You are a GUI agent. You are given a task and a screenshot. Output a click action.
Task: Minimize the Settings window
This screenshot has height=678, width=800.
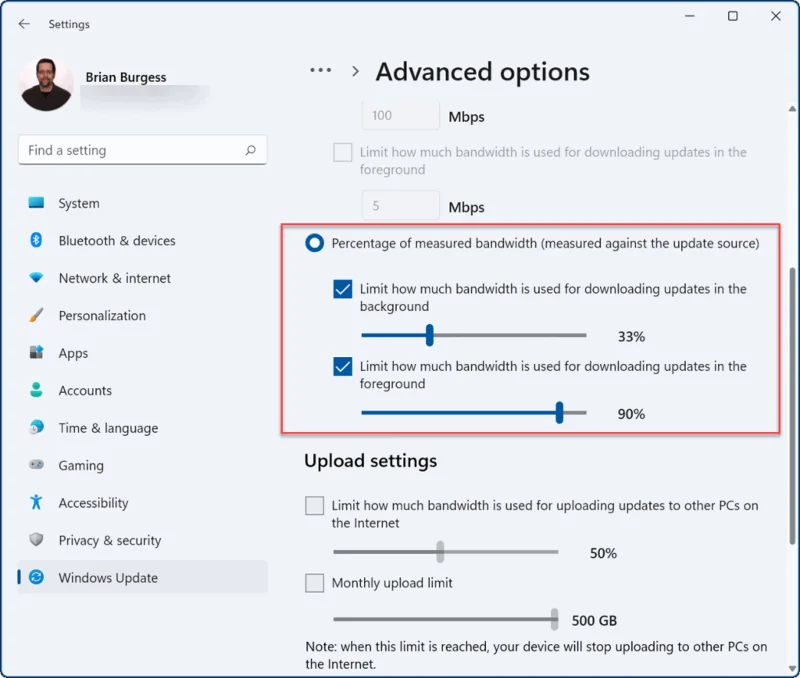(x=690, y=16)
